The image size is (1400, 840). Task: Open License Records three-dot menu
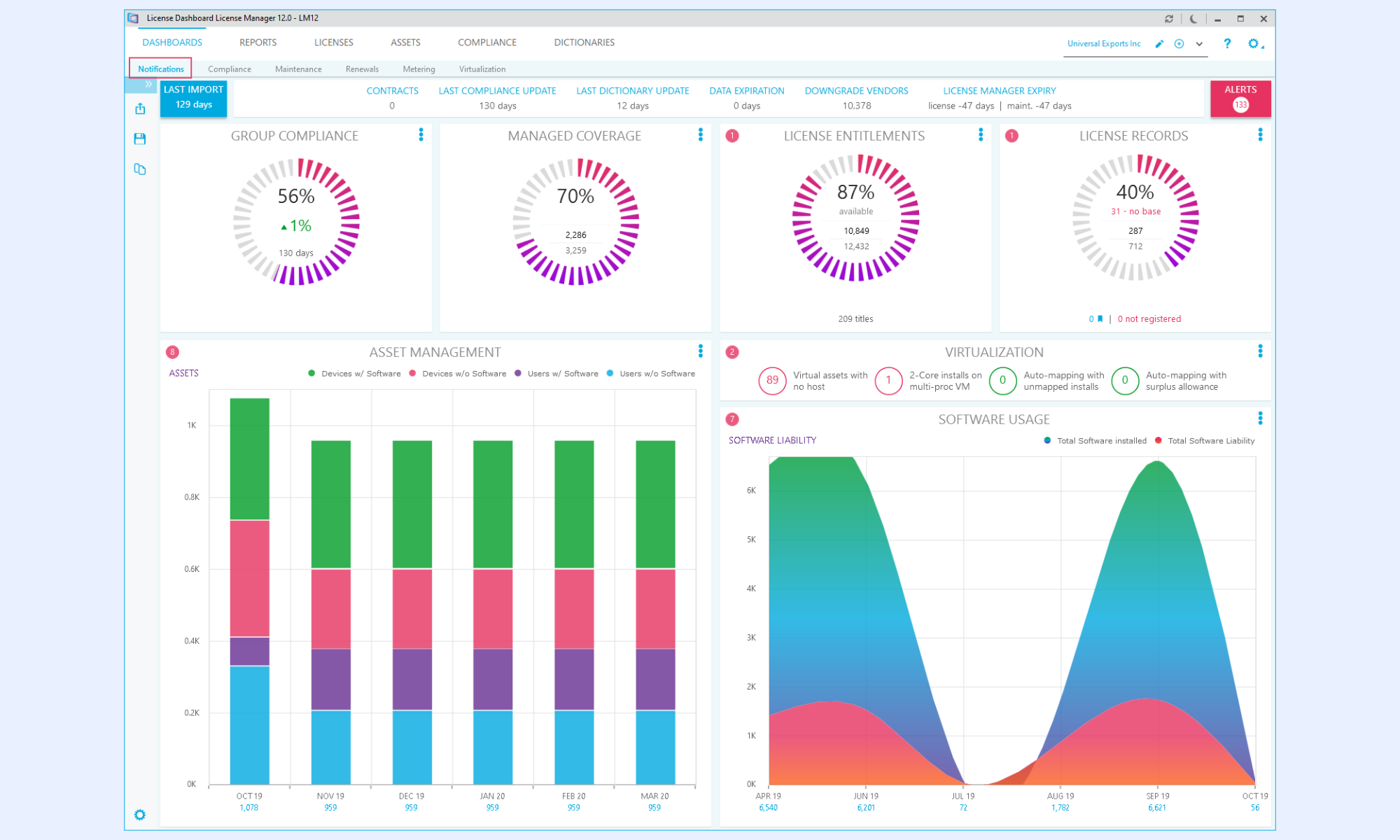1260,134
